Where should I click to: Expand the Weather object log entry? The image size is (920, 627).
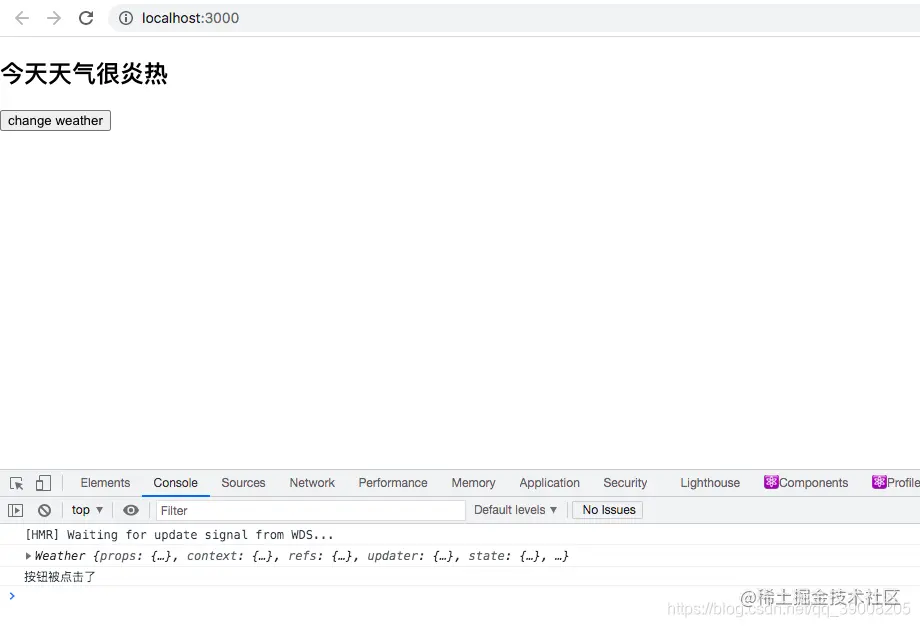[x=28, y=556]
